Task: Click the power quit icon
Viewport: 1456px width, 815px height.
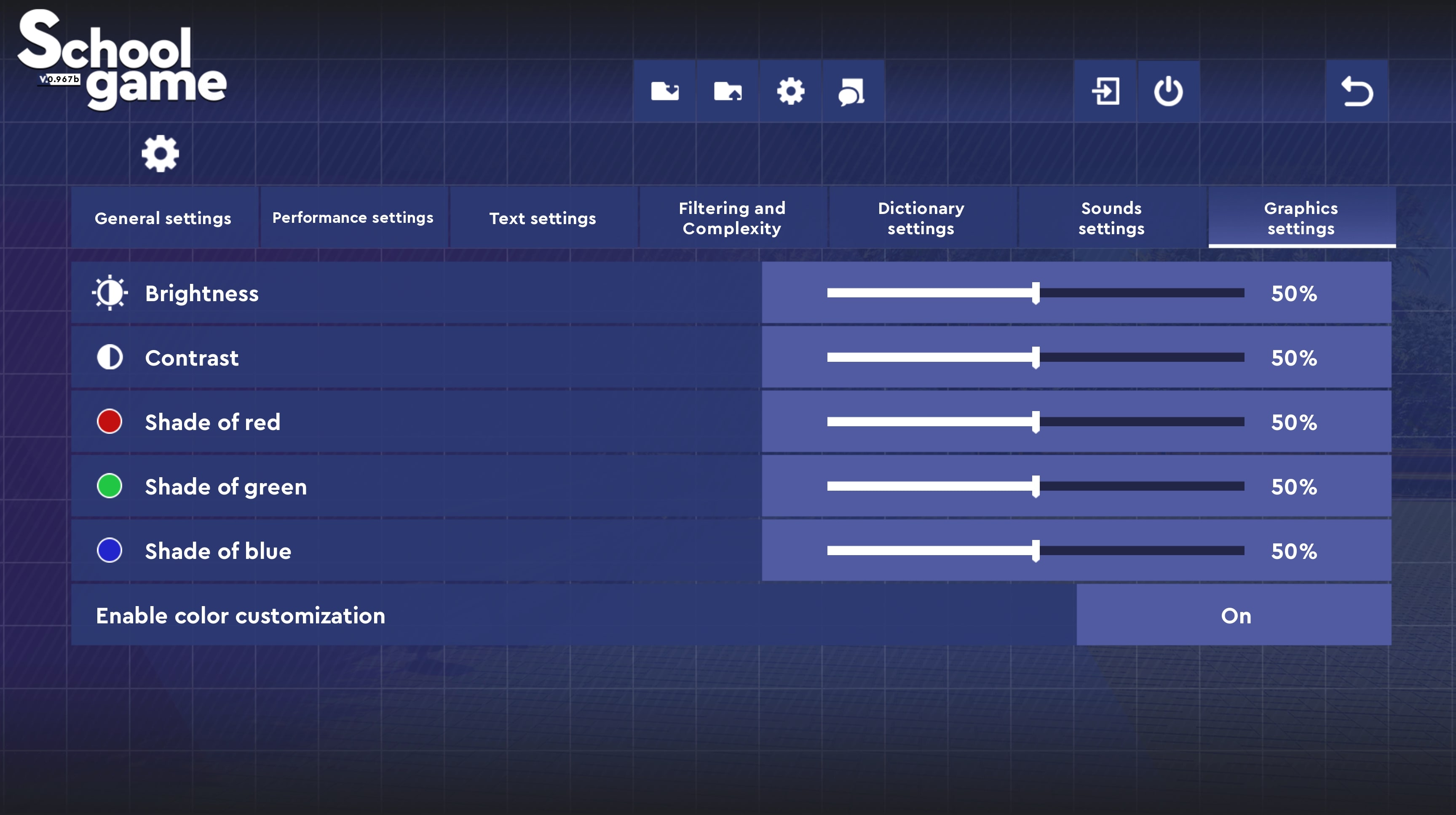Action: click(x=1168, y=91)
